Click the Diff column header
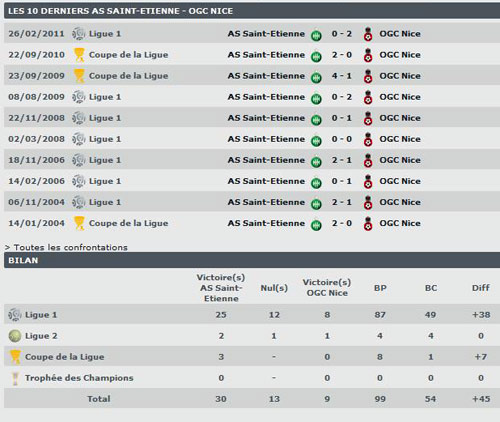The height and width of the screenshot is (422, 500). [x=481, y=288]
